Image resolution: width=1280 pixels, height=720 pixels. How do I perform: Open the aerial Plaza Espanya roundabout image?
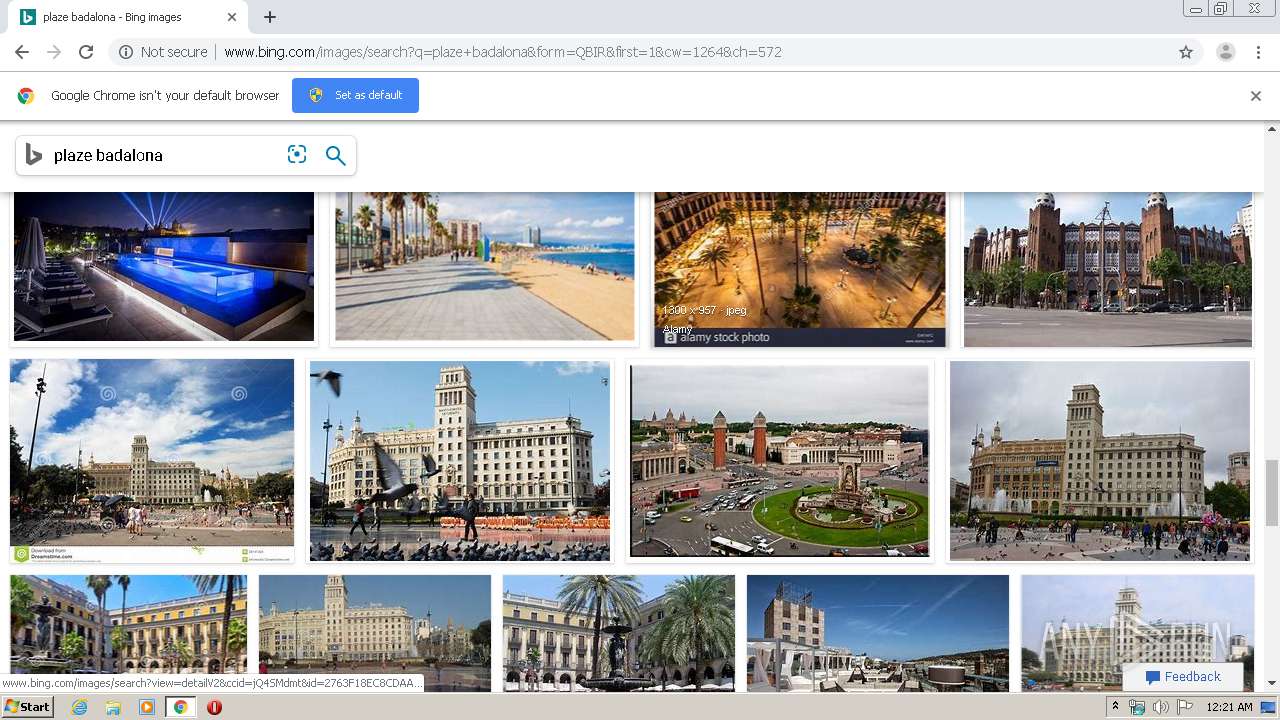[x=780, y=461]
